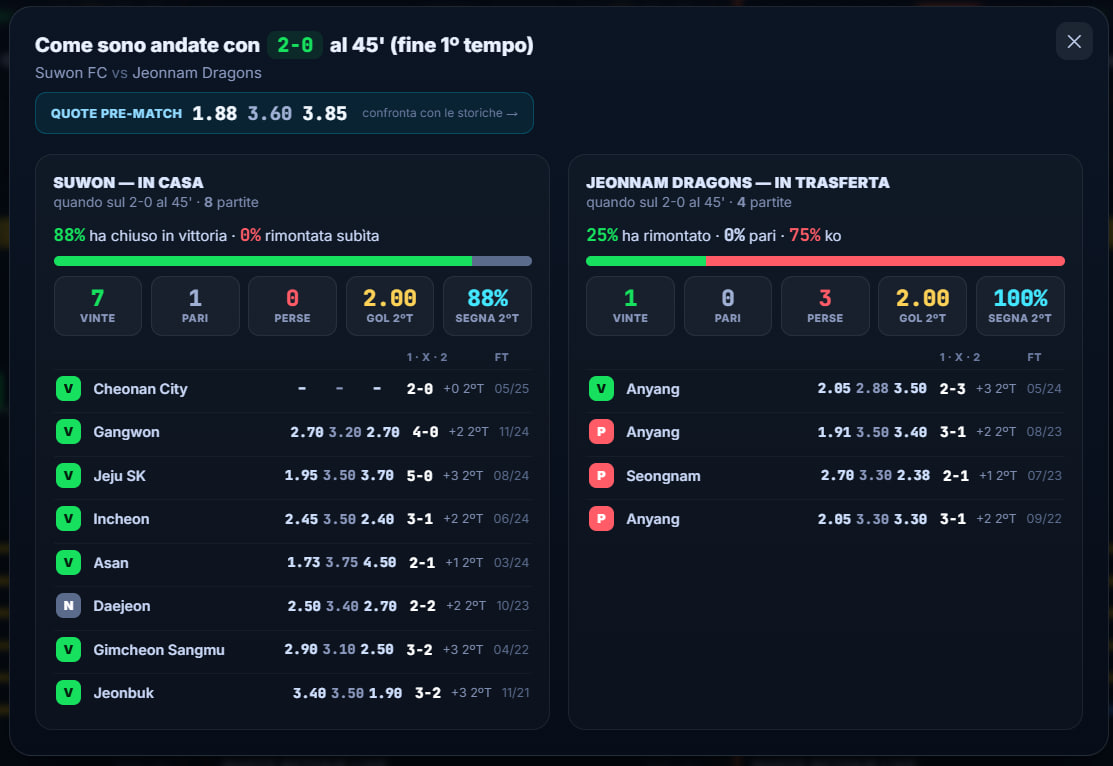This screenshot has width=1113, height=766.
Task: Click the QUOTE PRE-MATCH label
Action: pyautogui.click(x=116, y=114)
